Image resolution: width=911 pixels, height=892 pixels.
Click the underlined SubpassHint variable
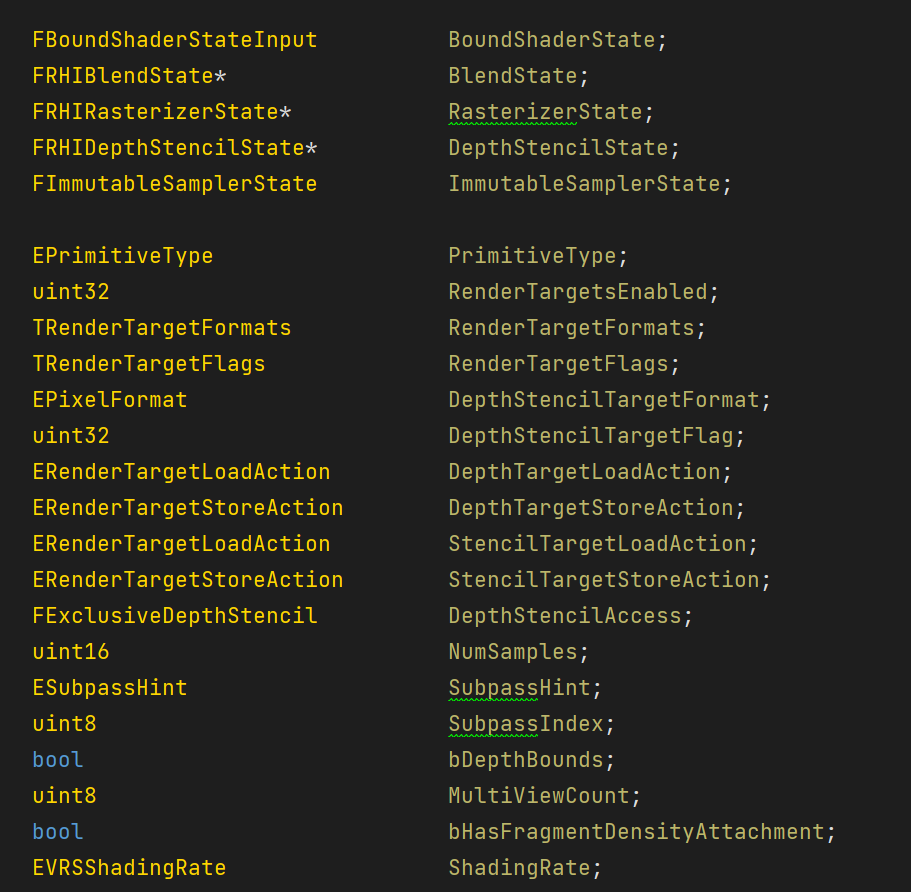pos(519,688)
